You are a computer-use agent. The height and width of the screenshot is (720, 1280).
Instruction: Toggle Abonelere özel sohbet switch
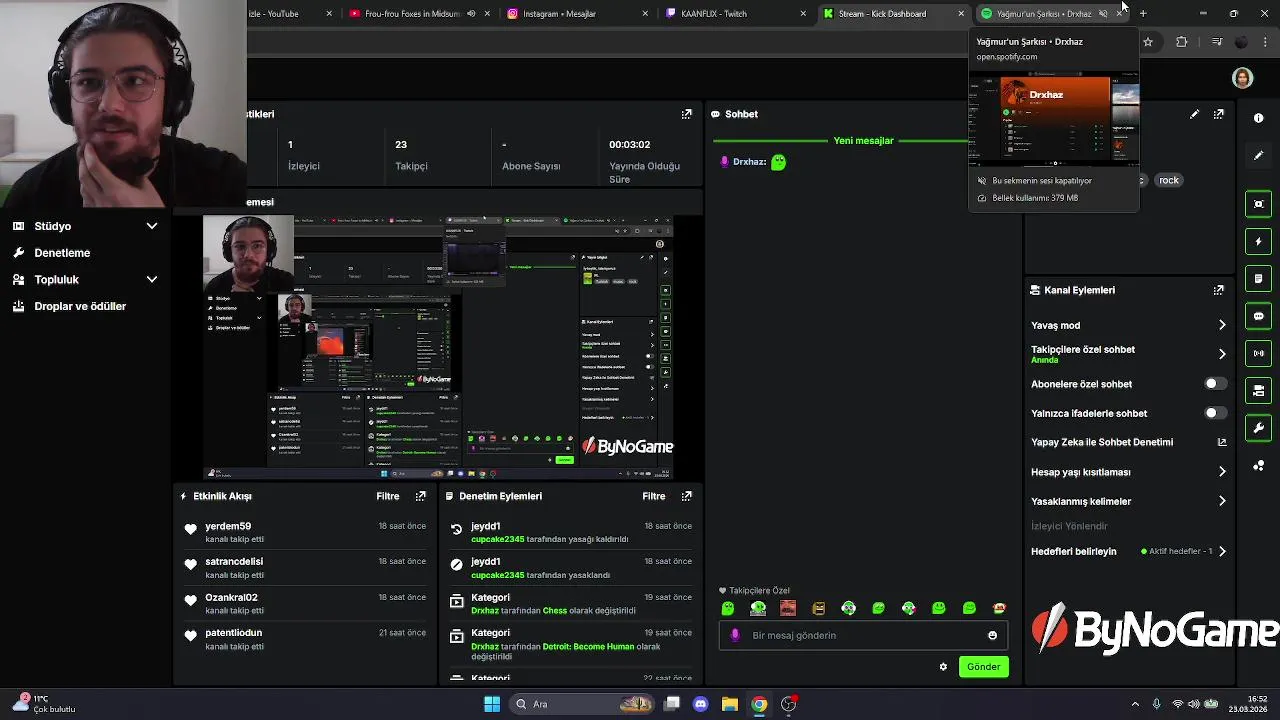(x=1214, y=384)
